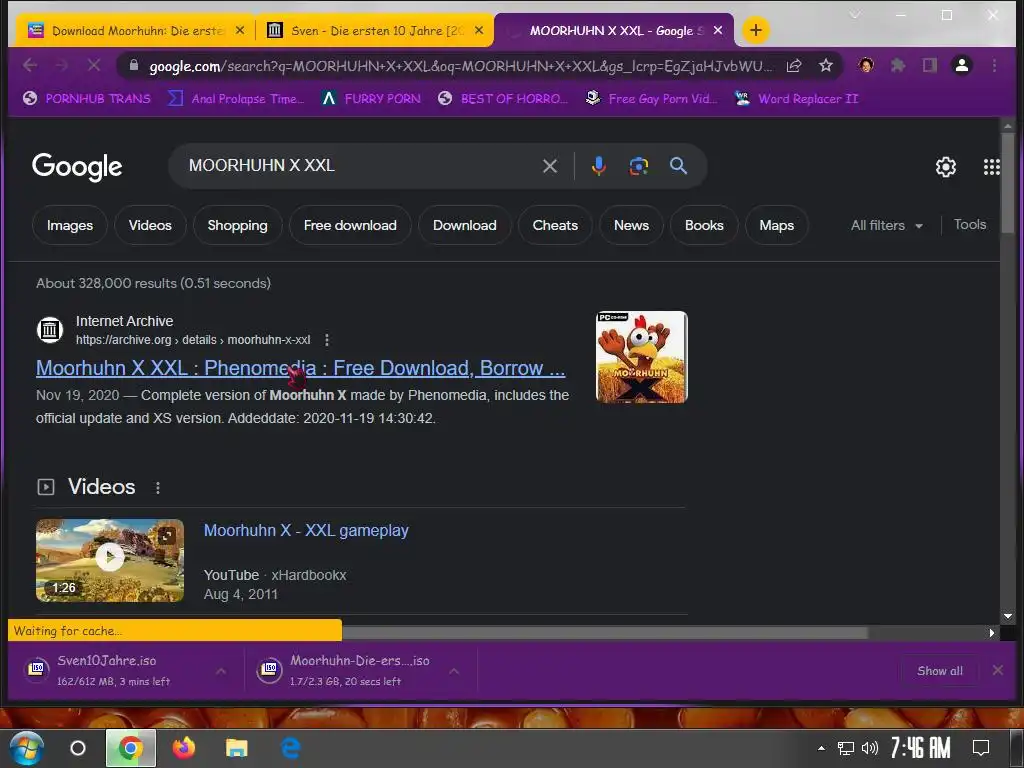Play the Moorhuhn gameplay video thumbnail
This screenshot has width=1024, height=768.
tap(110, 560)
